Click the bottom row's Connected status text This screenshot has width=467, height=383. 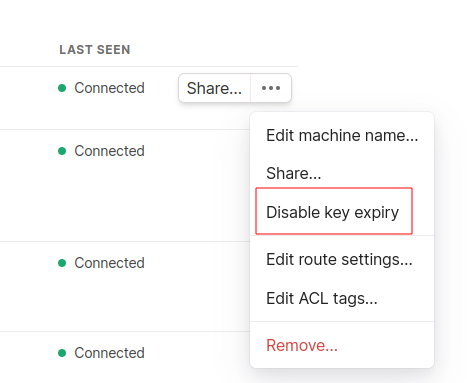click(109, 353)
